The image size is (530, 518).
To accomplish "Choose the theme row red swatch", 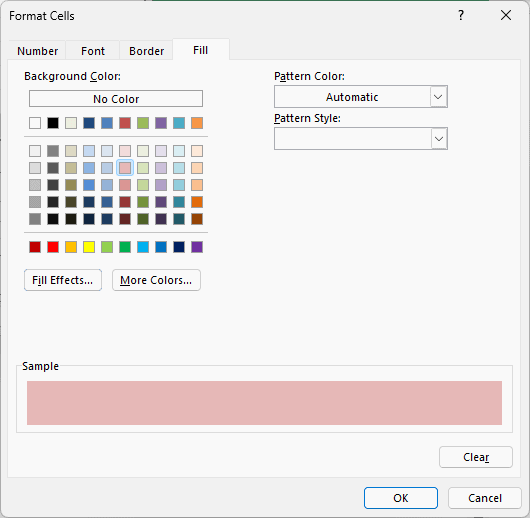I will click(x=125, y=123).
